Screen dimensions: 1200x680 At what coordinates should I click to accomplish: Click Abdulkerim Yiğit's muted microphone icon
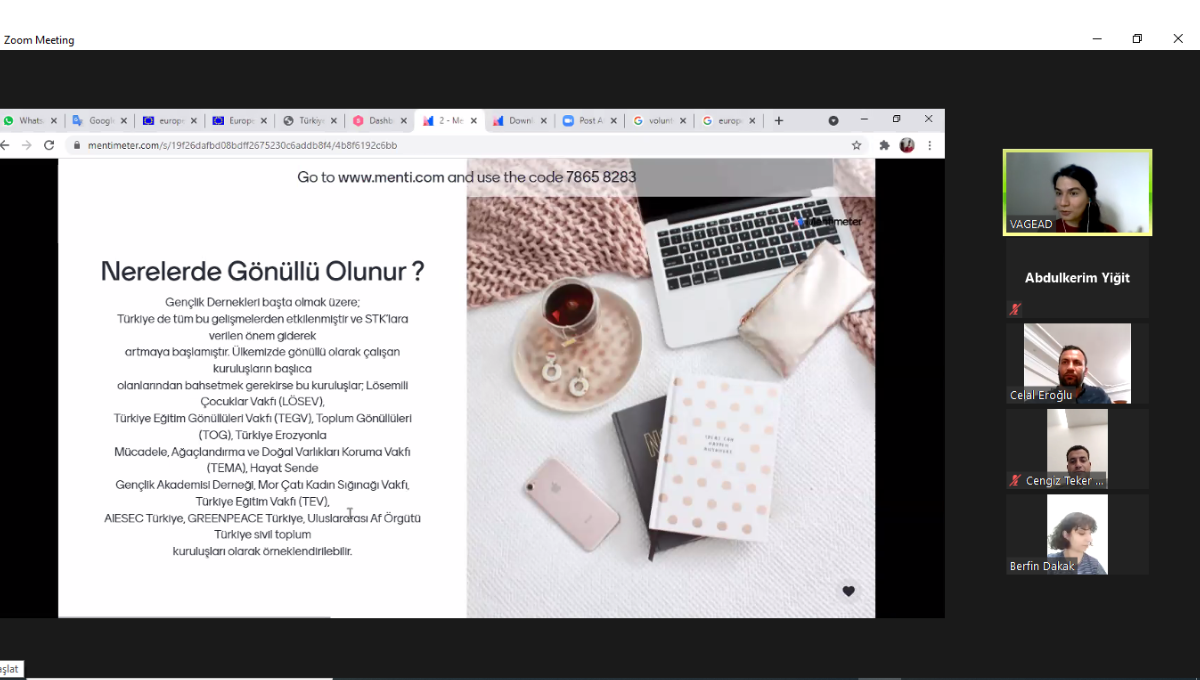(1015, 309)
